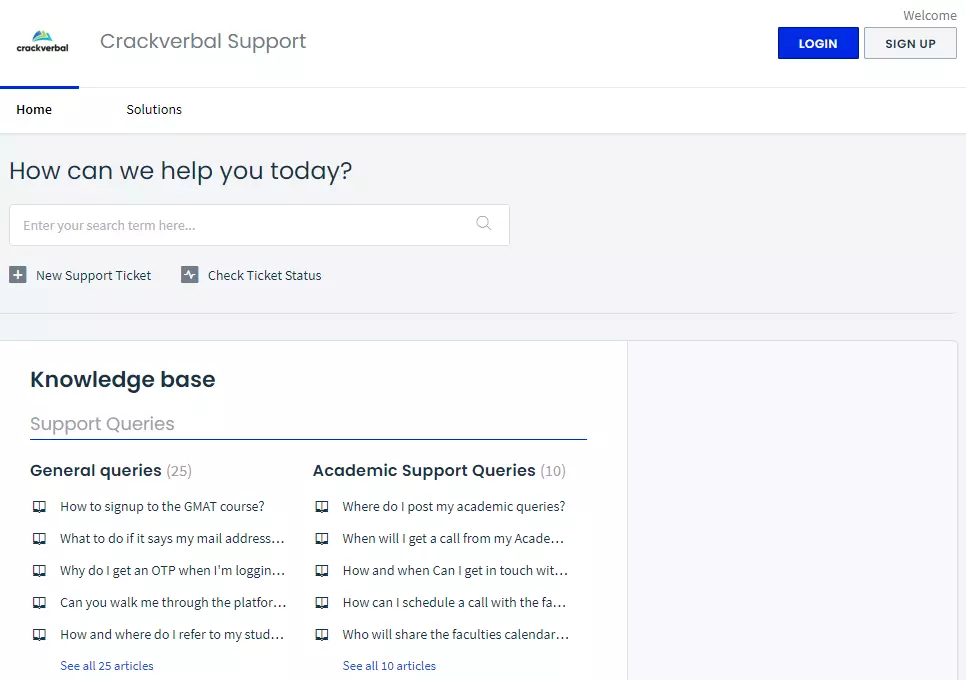Viewport: 966px width, 680px height.
Task: Click book icon beside 'Where do I post my academic queries?'
Action: coord(322,507)
